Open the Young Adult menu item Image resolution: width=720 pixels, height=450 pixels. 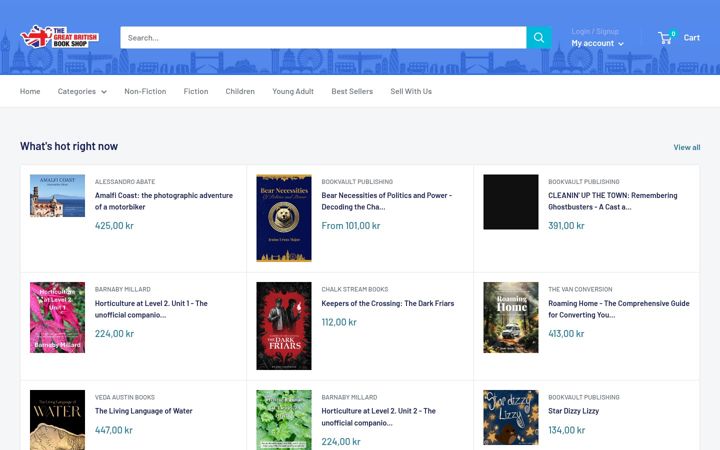click(293, 91)
